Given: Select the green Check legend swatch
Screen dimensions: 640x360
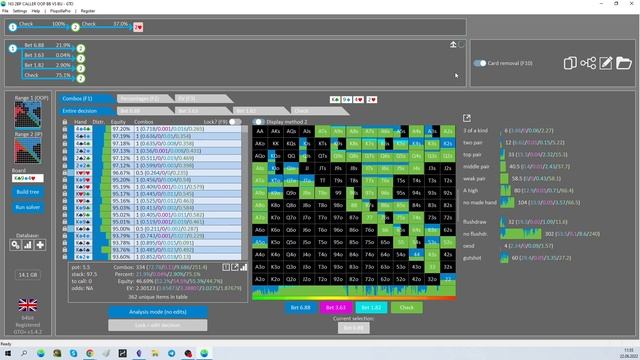Looking at the screenshot, I should pyautogui.click(x=407, y=307).
